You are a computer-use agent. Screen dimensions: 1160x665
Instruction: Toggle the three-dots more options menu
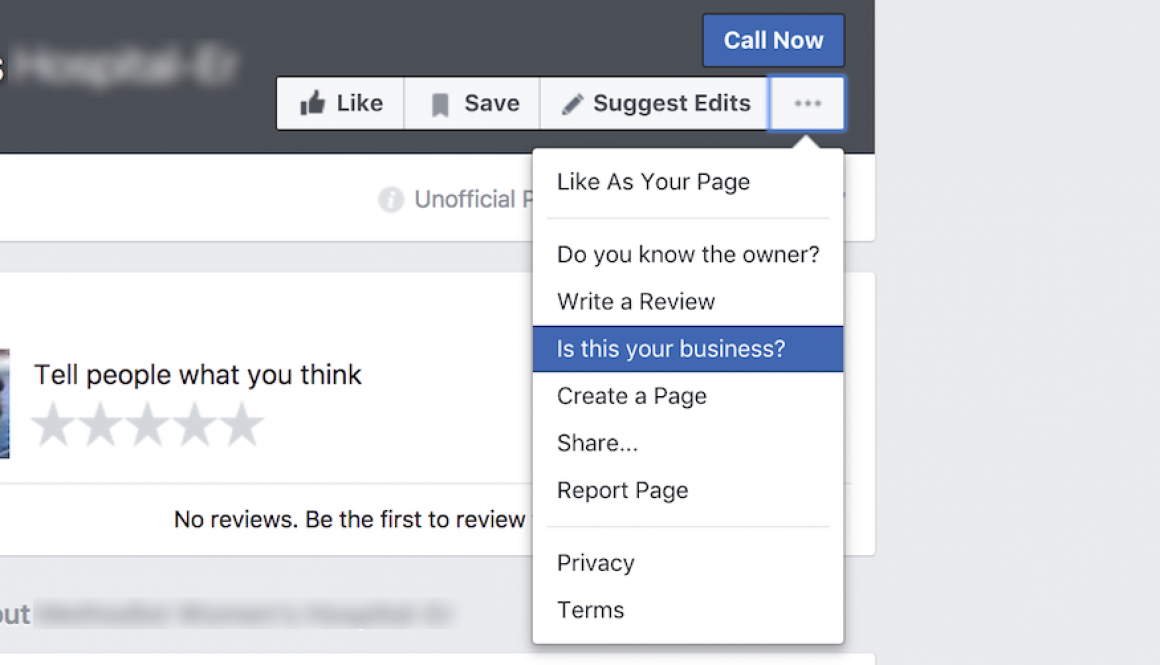(807, 103)
